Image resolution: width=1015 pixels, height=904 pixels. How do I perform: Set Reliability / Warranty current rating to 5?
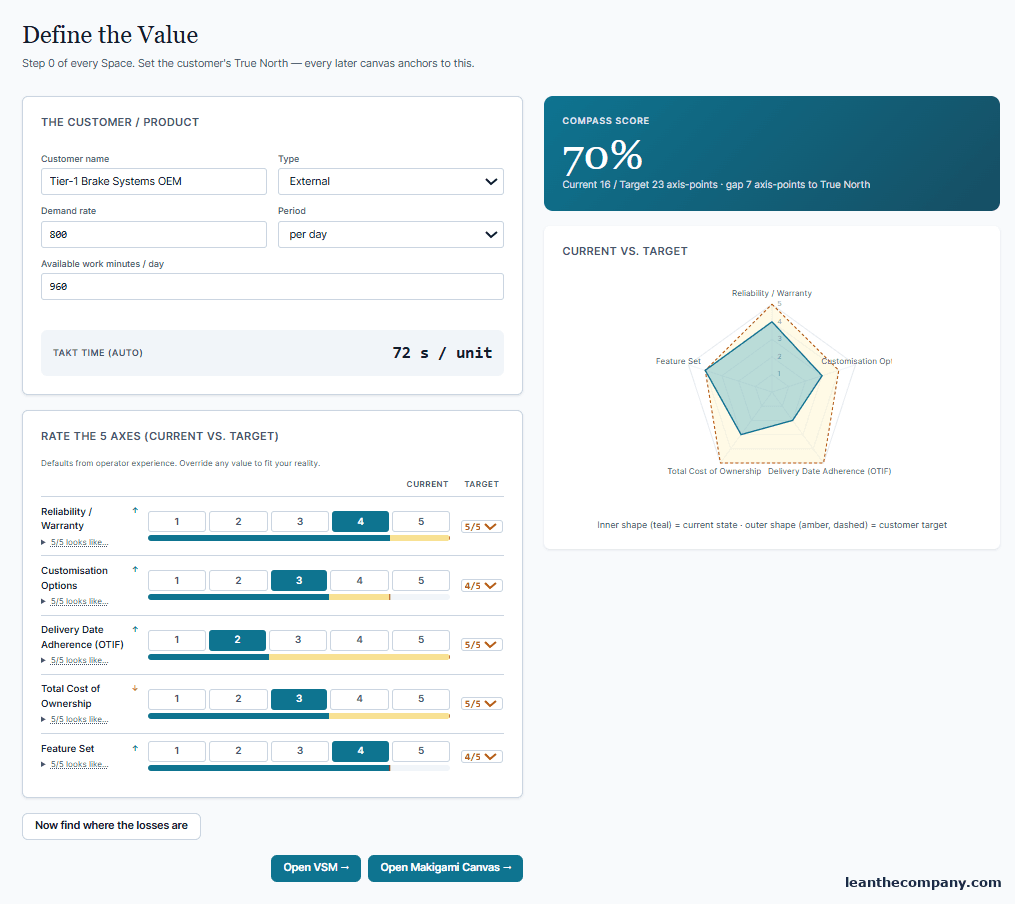point(421,522)
